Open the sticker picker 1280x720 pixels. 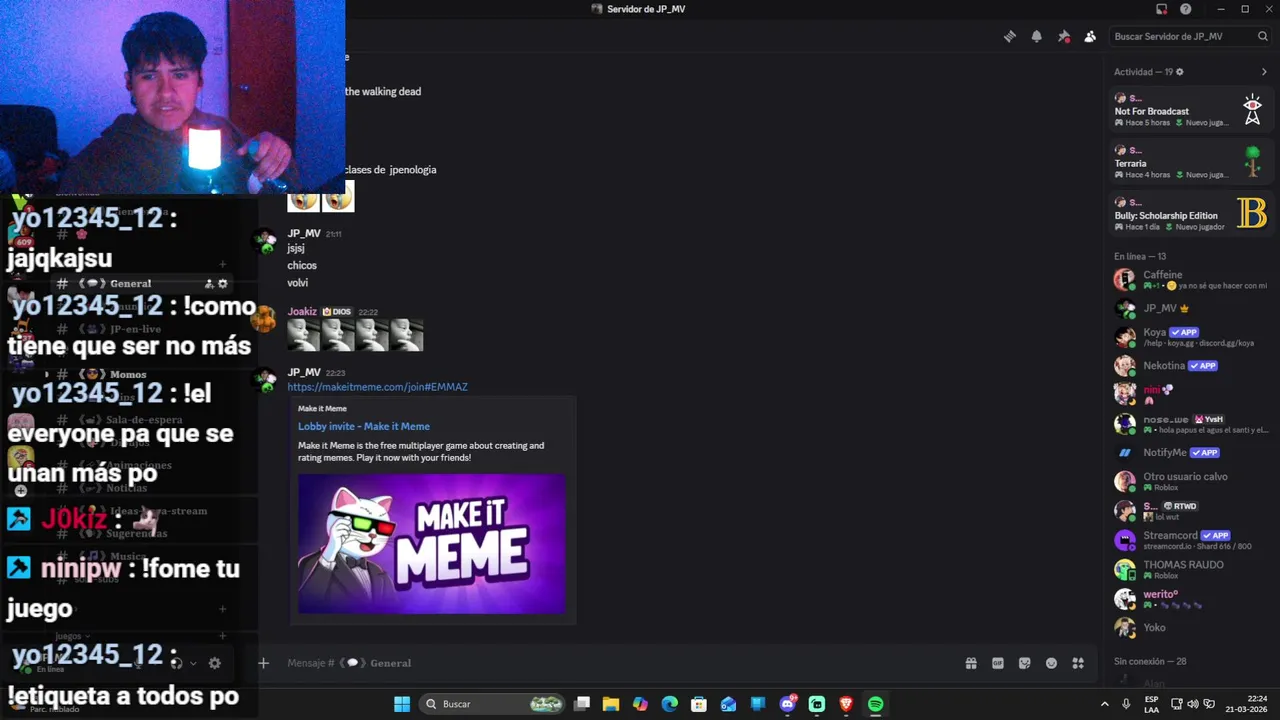pos(1025,663)
